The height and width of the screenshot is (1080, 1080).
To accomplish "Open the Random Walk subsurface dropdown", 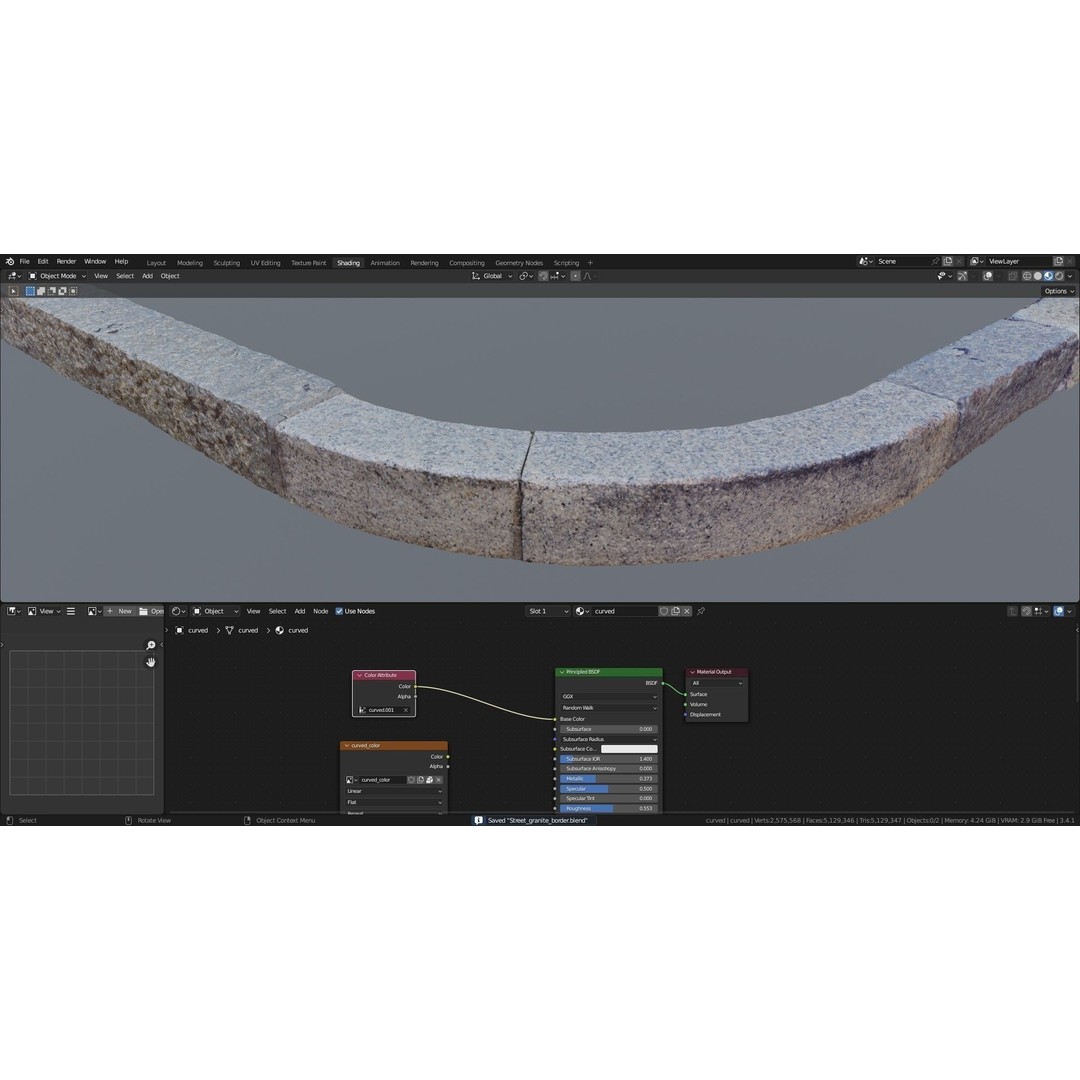I will tap(609, 708).
